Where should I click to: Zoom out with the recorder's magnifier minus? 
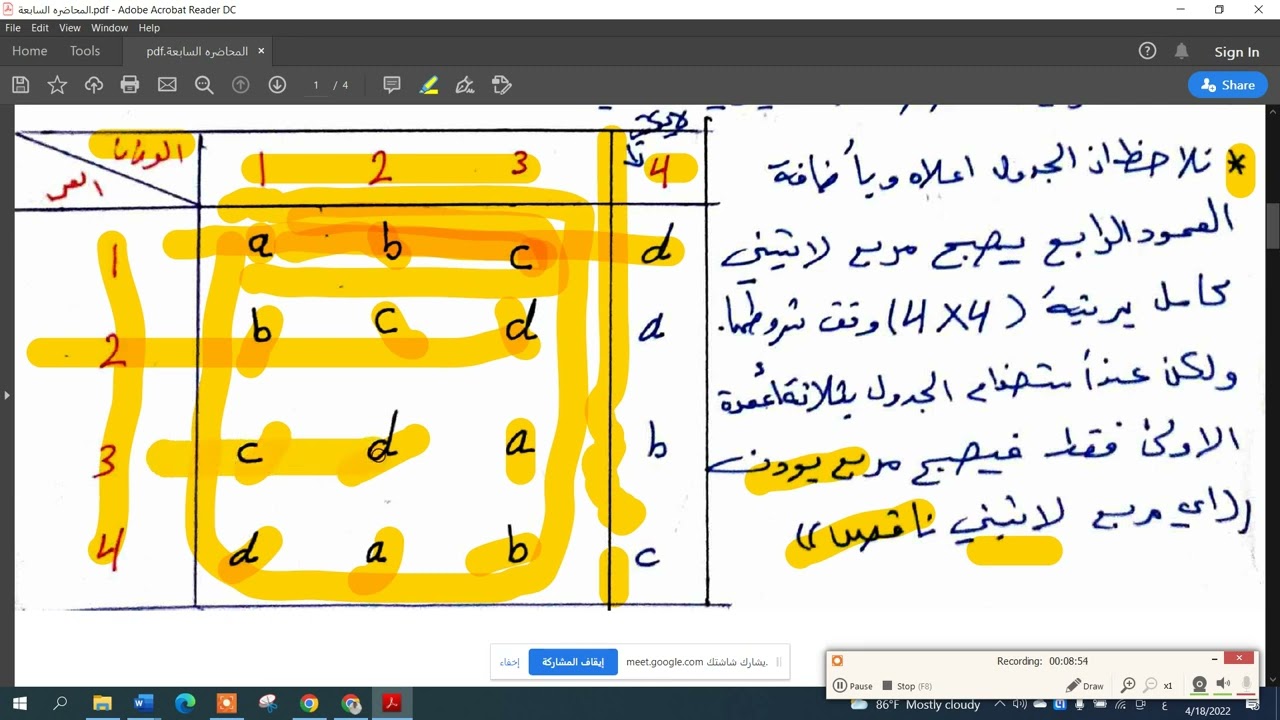click(1150, 685)
